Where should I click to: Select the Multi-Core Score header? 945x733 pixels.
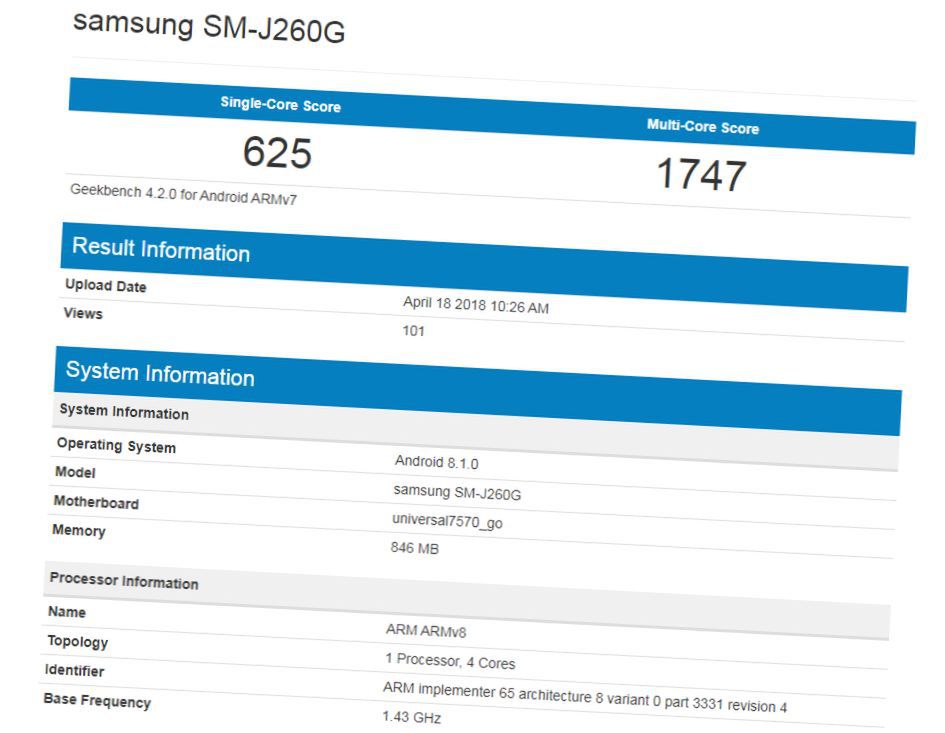pos(703,128)
